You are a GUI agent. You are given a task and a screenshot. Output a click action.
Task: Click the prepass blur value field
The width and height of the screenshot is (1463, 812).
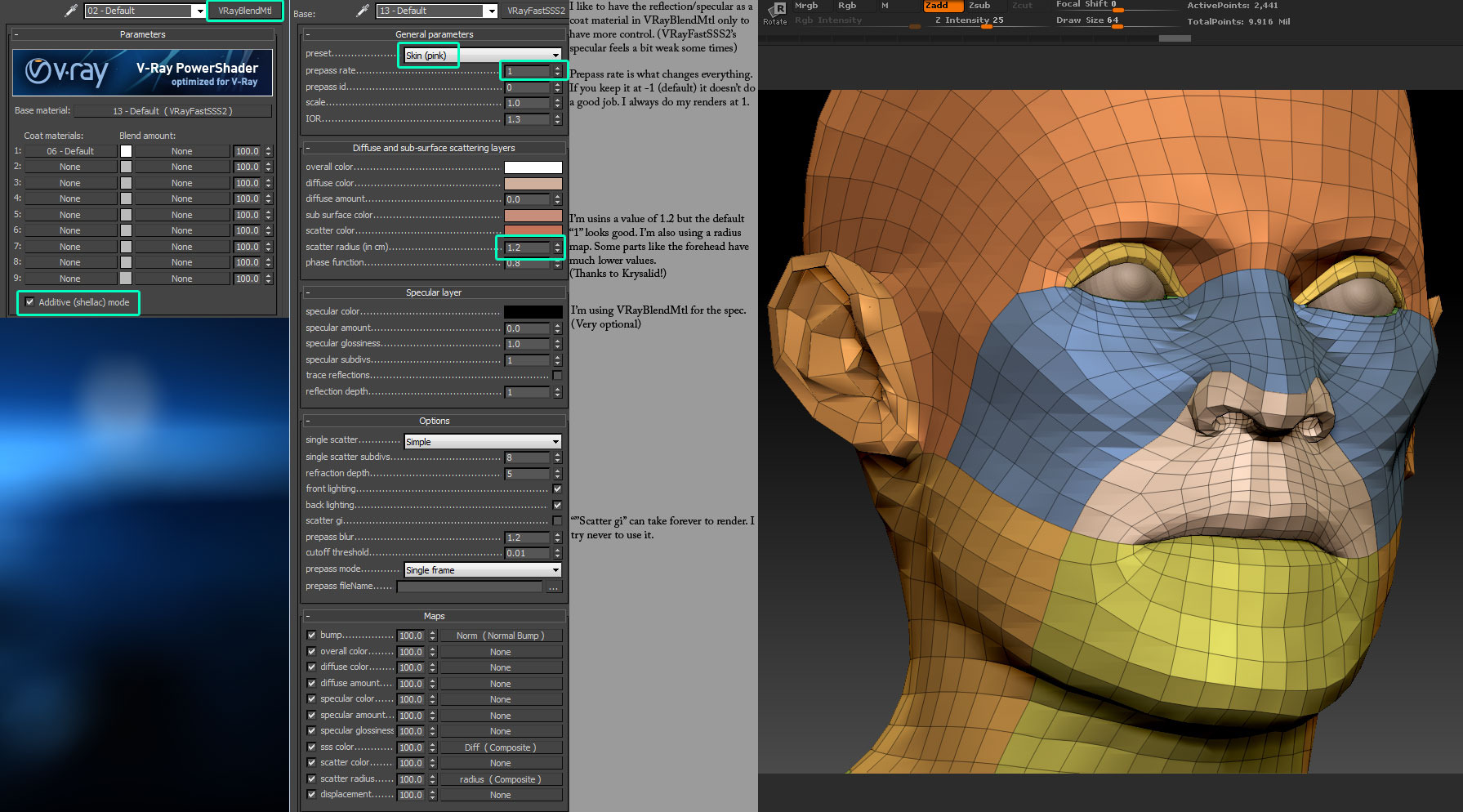click(528, 538)
